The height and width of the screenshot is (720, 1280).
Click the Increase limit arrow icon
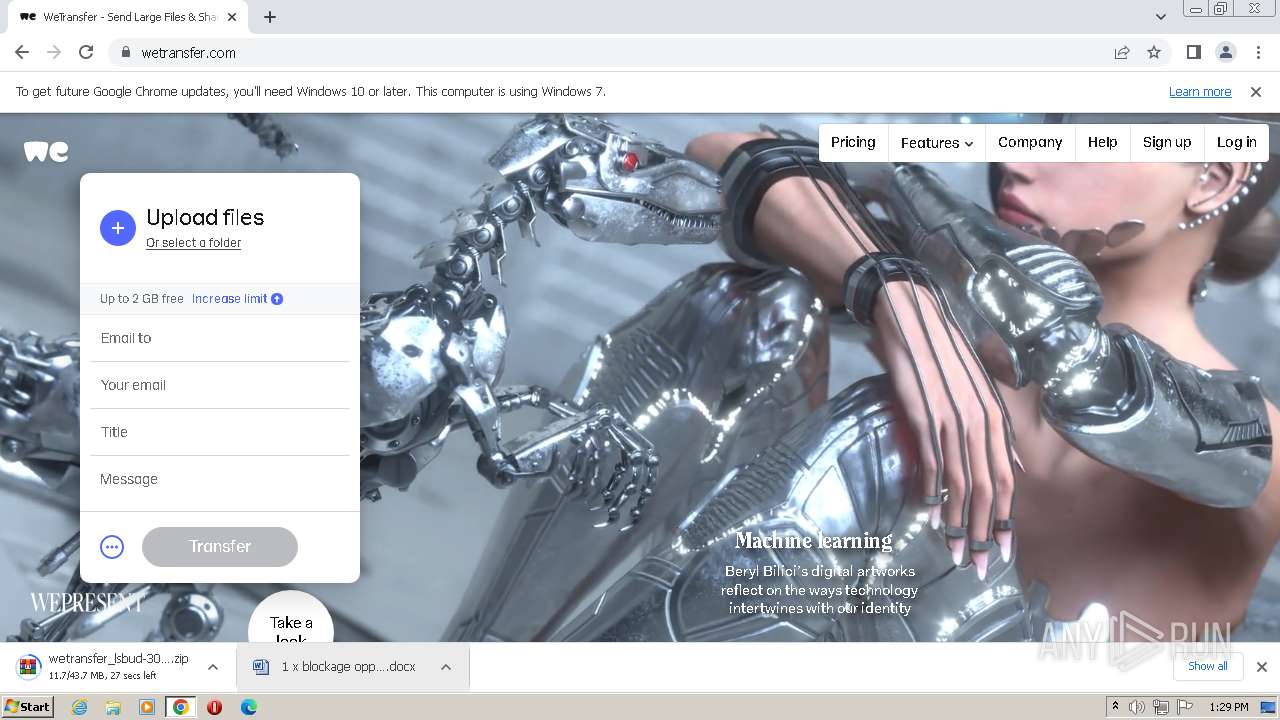click(277, 299)
